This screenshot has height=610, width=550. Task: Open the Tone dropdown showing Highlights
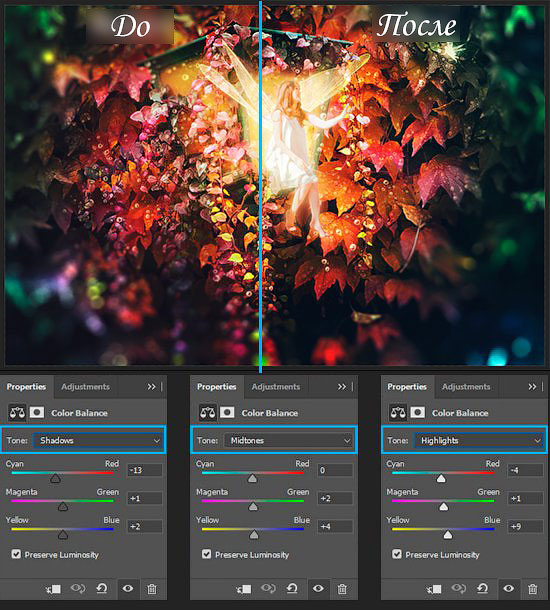478,440
